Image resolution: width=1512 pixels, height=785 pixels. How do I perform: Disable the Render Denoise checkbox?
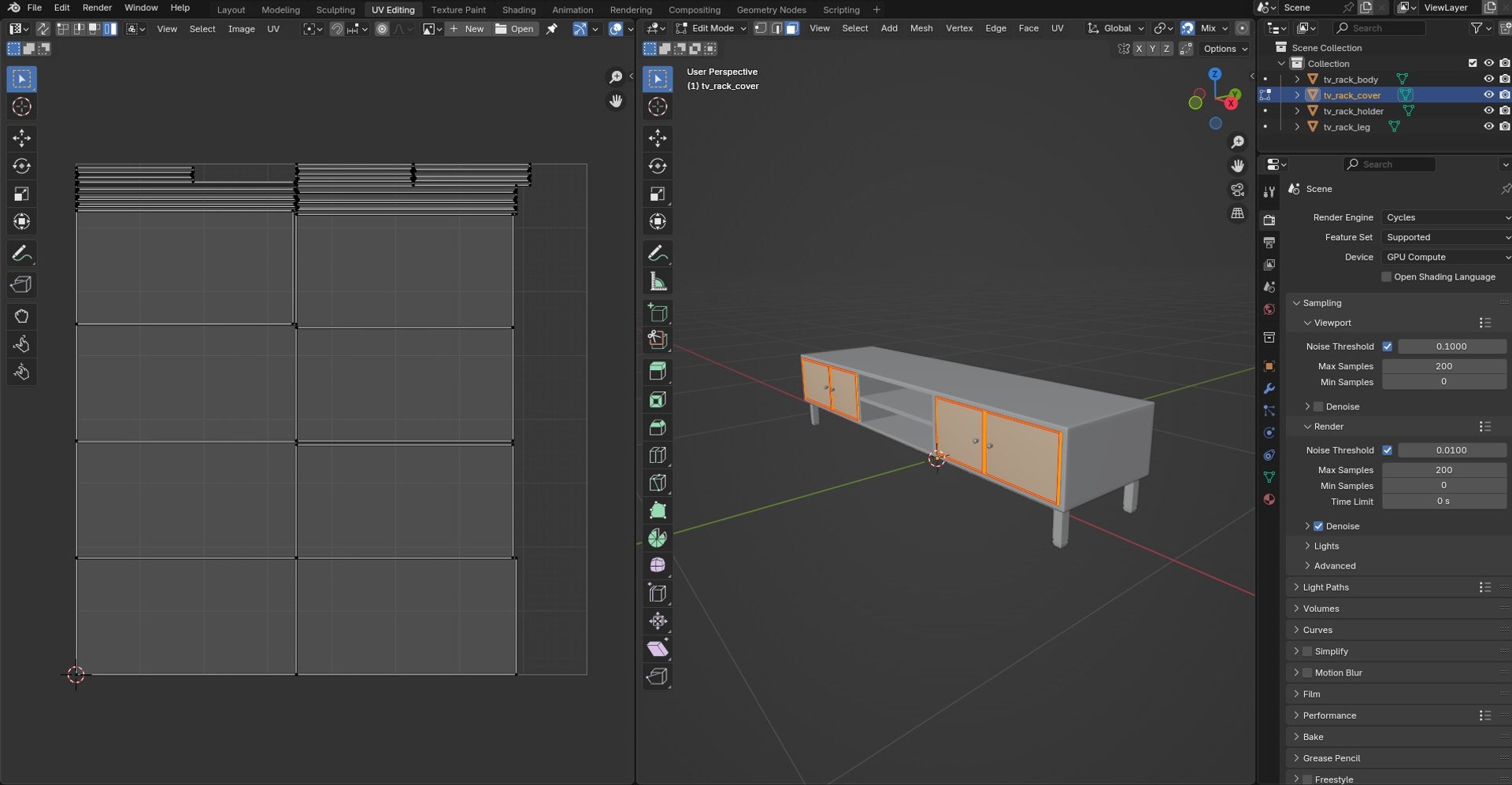point(1318,526)
